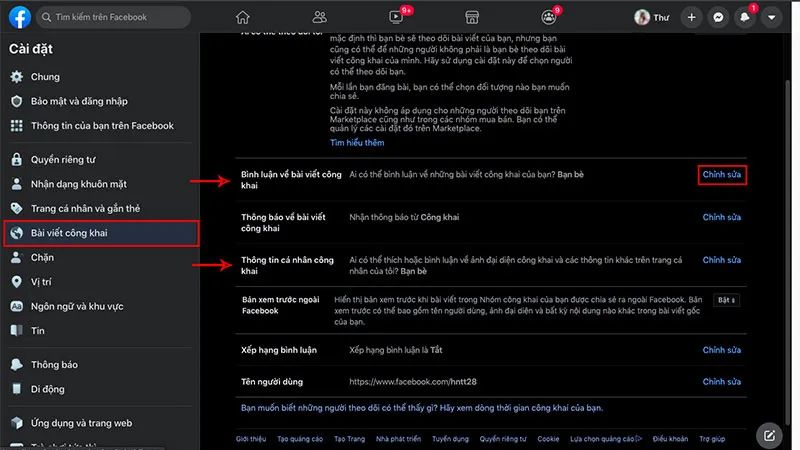
Task: Edit Thông tin cá nhân công khai
Action: point(721,260)
